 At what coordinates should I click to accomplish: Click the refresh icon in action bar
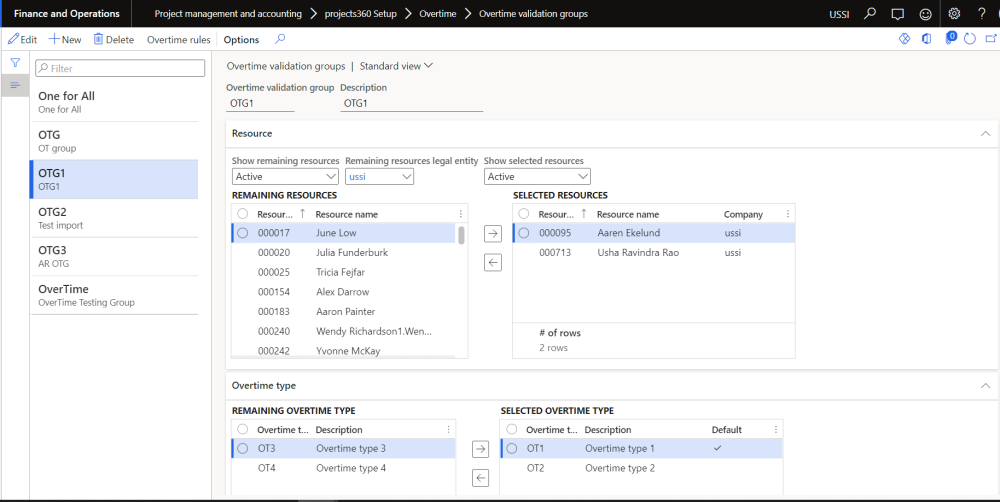pyautogui.click(x=969, y=39)
